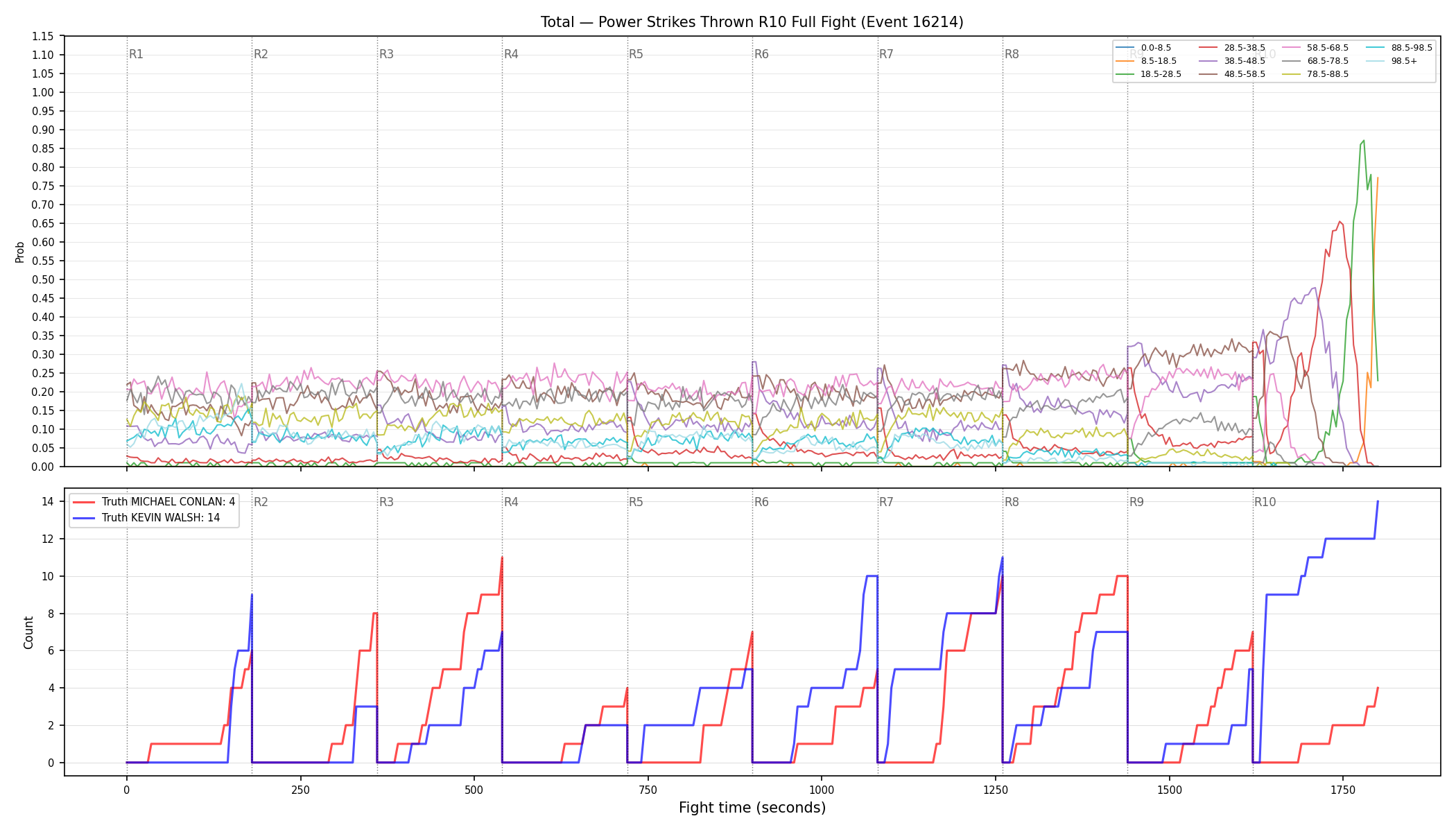Click the 'Count' y-axis label
Image resolution: width=1456 pixels, height=832 pixels.
tap(28, 632)
